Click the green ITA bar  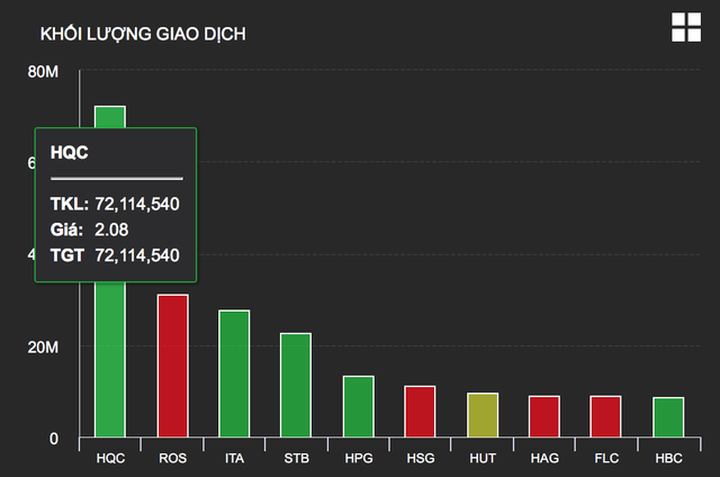[234, 374]
